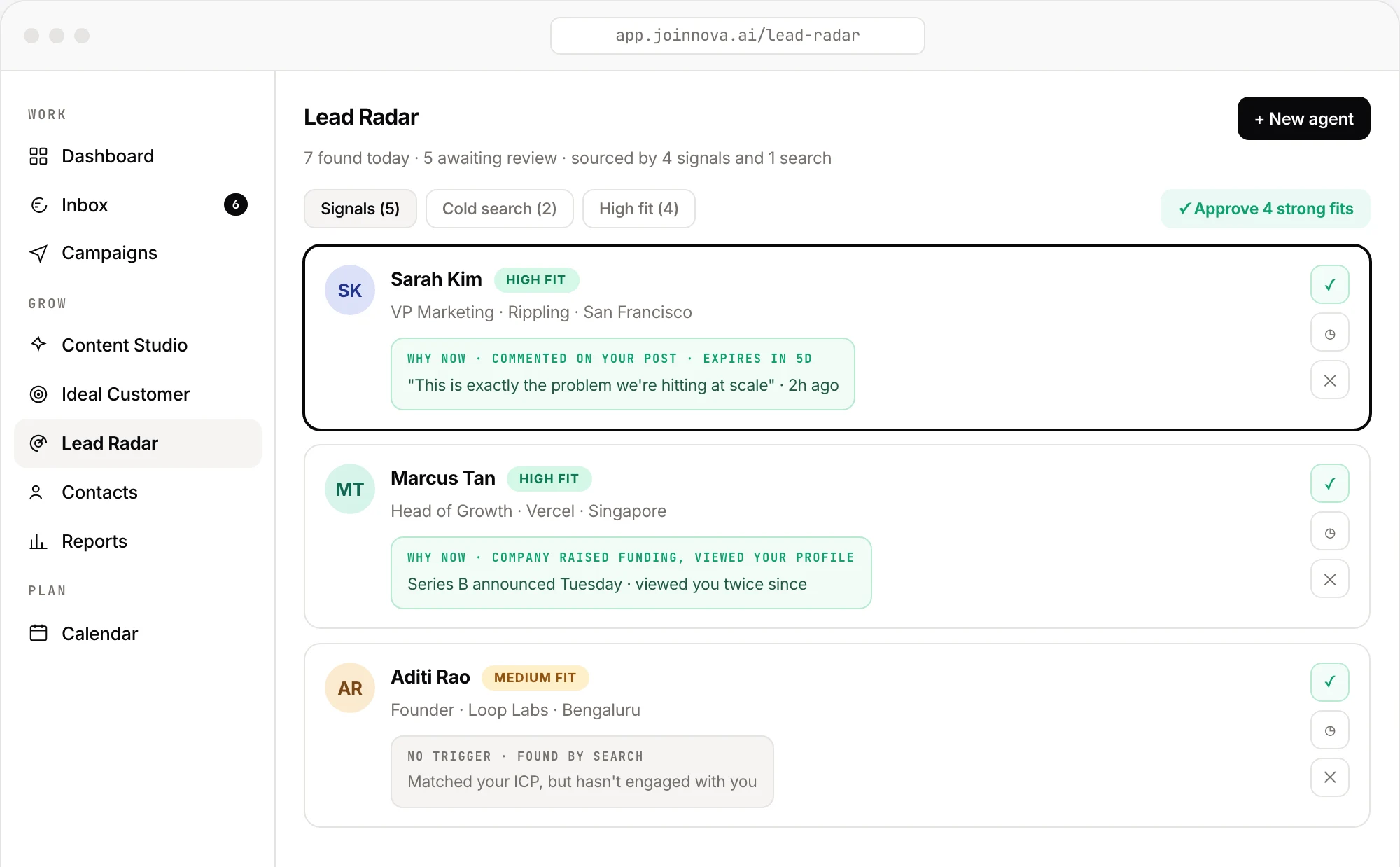Go to Campaigns in the sidebar
This screenshot has height=867, width=1400.
[138, 253]
